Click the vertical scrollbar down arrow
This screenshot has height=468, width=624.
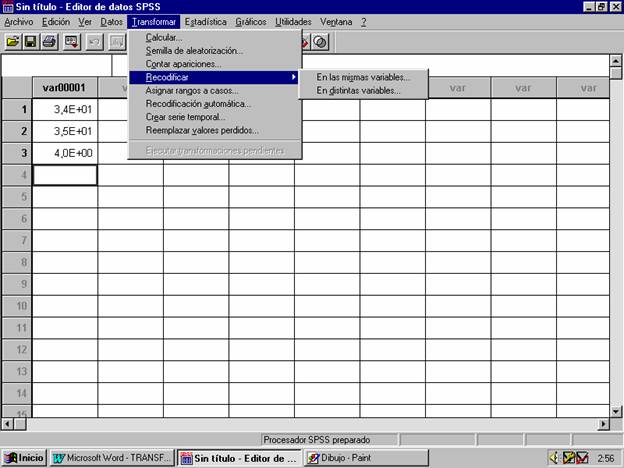pos(616,410)
